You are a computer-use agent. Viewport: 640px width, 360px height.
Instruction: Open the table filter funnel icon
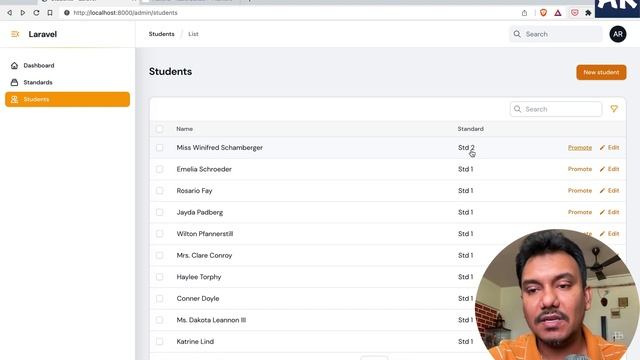[614, 109]
